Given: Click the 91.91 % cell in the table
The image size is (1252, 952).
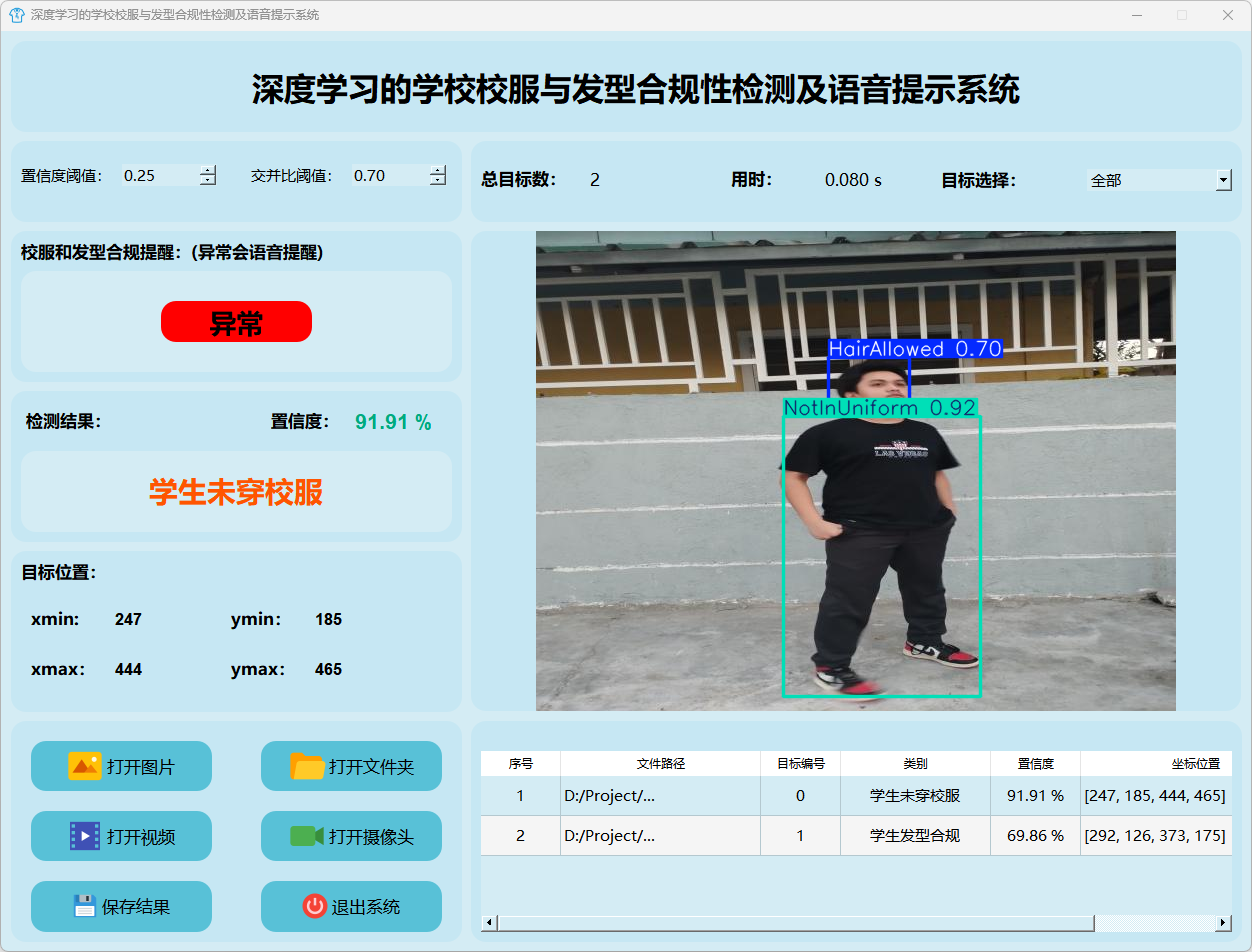Looking at the screenshot, I should point(1035,796).
